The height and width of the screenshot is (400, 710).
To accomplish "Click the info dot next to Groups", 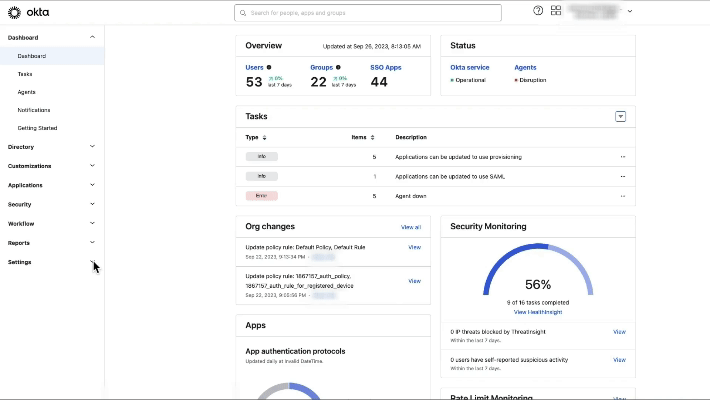I will tap(338, 67).
